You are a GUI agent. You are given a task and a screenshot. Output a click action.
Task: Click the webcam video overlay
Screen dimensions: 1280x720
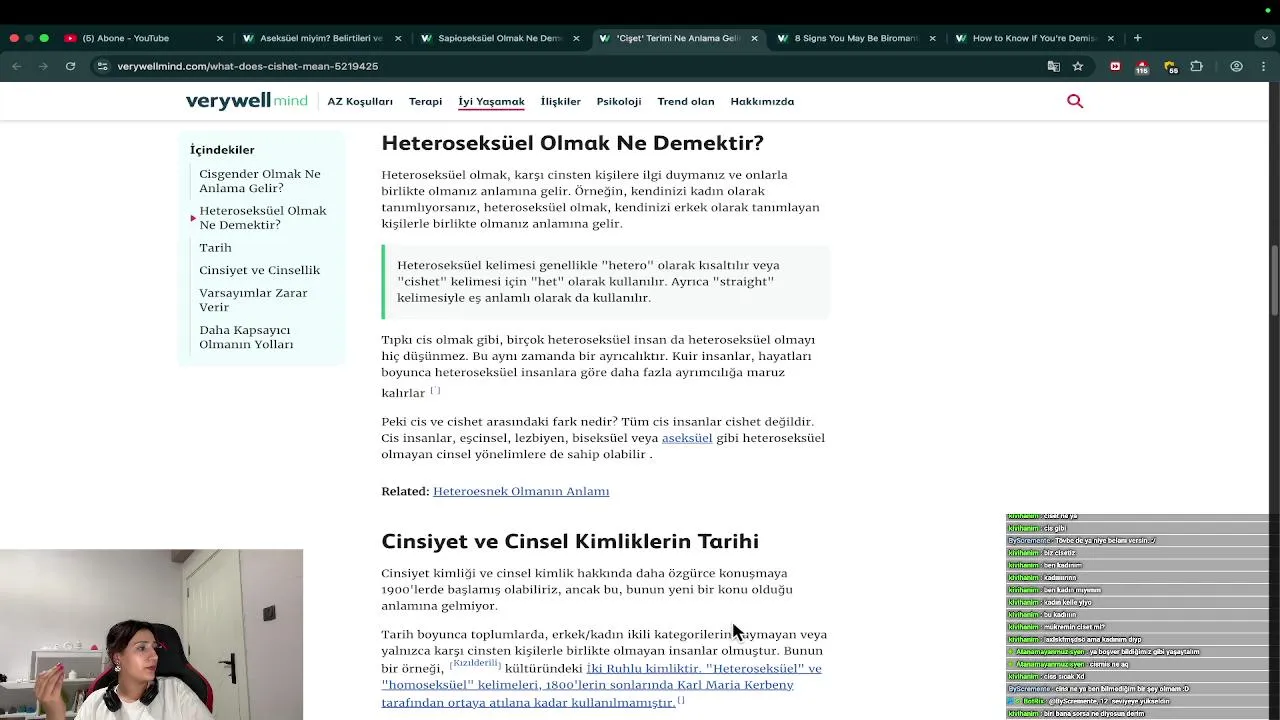[x=151, y=634]
